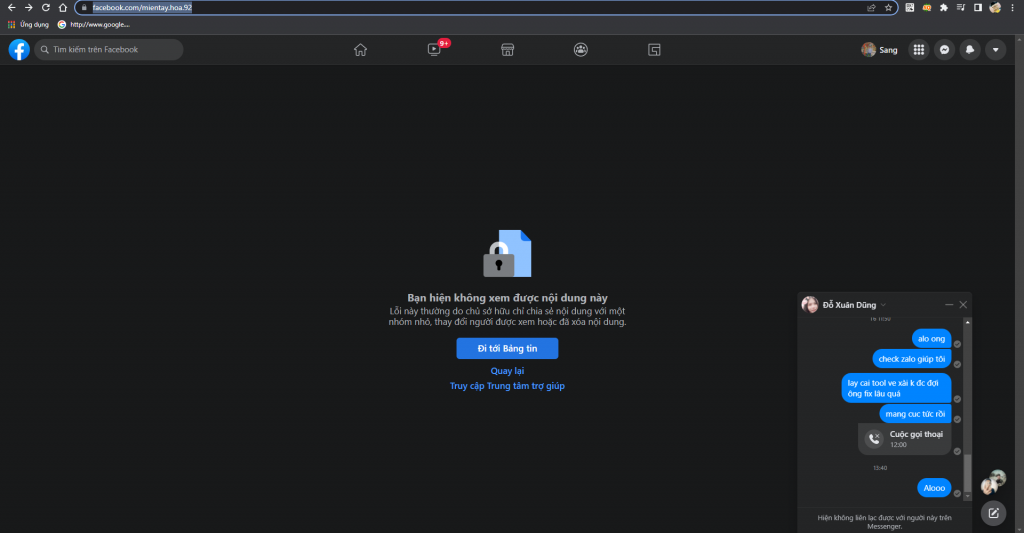
Task: Click the Facebook logo icon
Action: (x=19, y=49)
